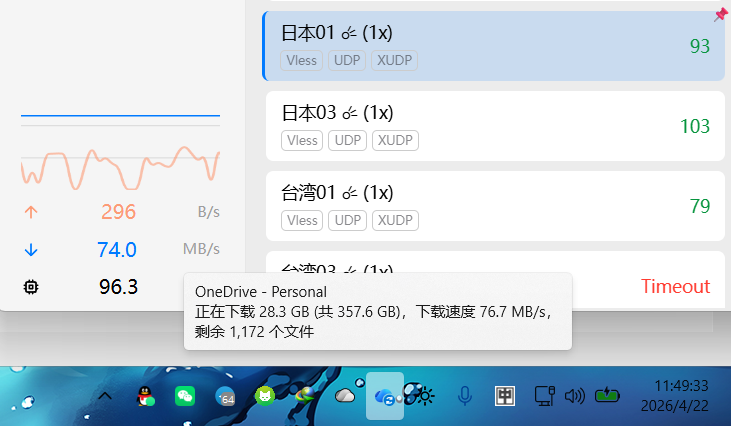This screenshot has height=426, width=731.
Task: Click the B/s upload unit label
Action: 208,212
